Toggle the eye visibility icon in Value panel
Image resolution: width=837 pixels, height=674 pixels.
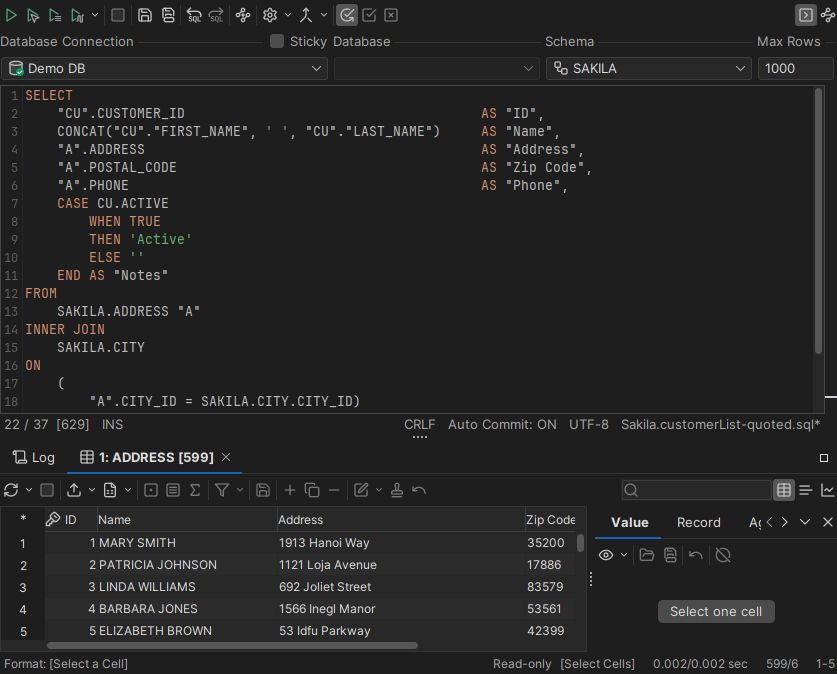[606, 555]
